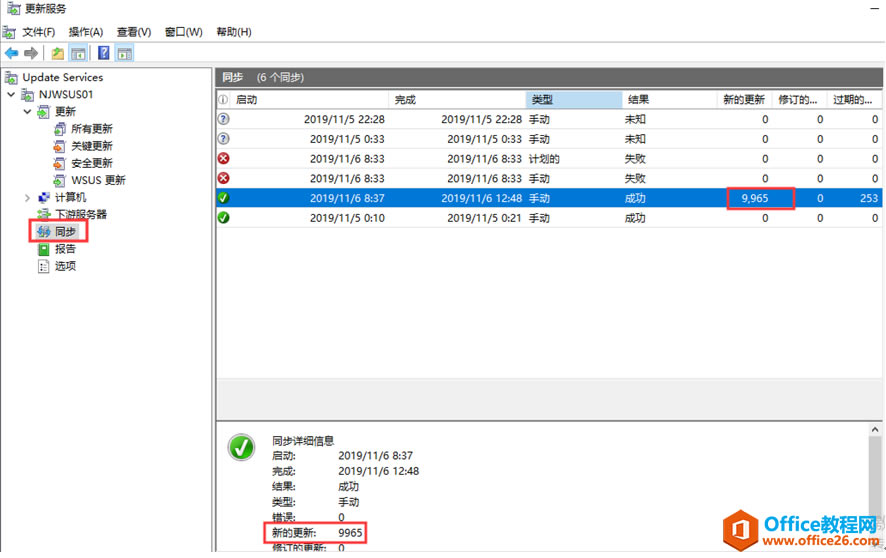Click the 安全更新 tree icon
This screenshot has height=558, width=886.
[x=59, y=163]
